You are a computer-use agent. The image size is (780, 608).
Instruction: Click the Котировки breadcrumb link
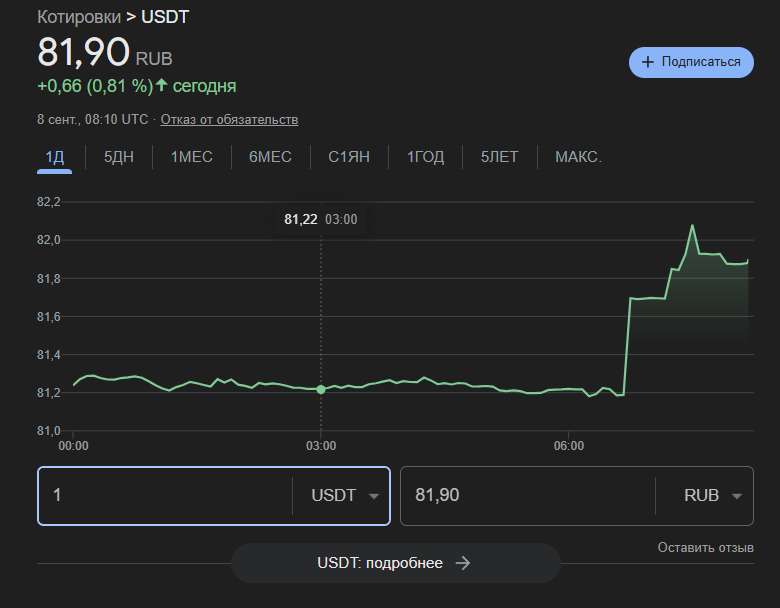coord(79,17)
